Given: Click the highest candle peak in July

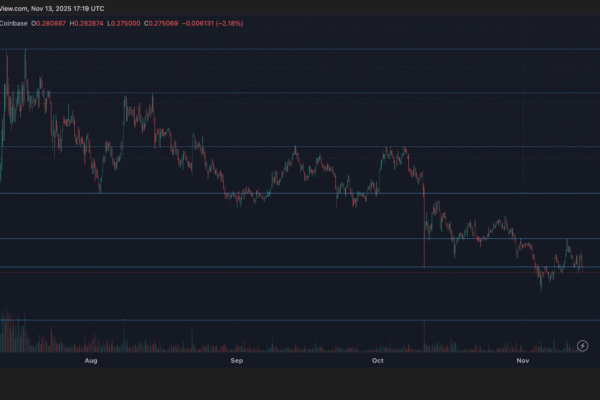Looking at the screenshot, I should [x=24, y=52].
